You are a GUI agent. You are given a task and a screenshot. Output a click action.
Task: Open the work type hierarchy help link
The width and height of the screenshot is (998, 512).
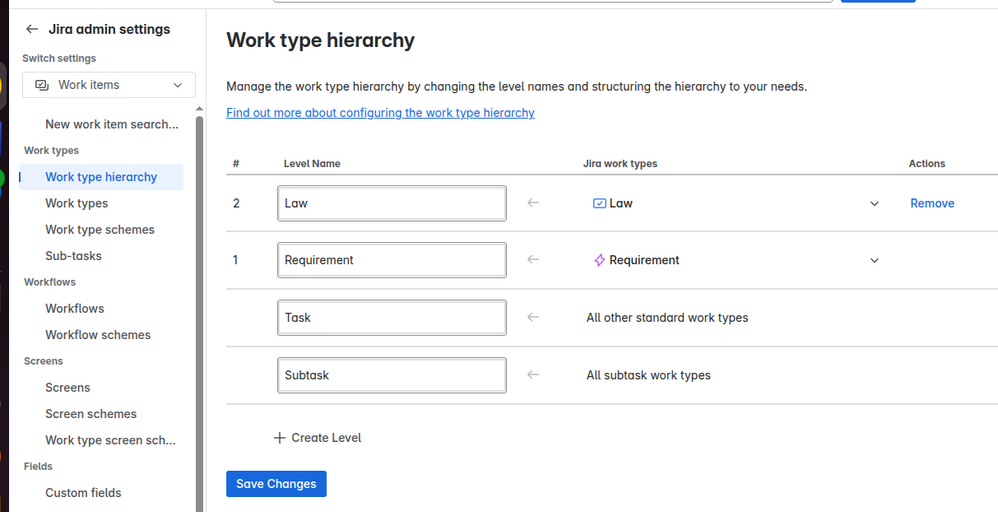[x=380, y=113]
